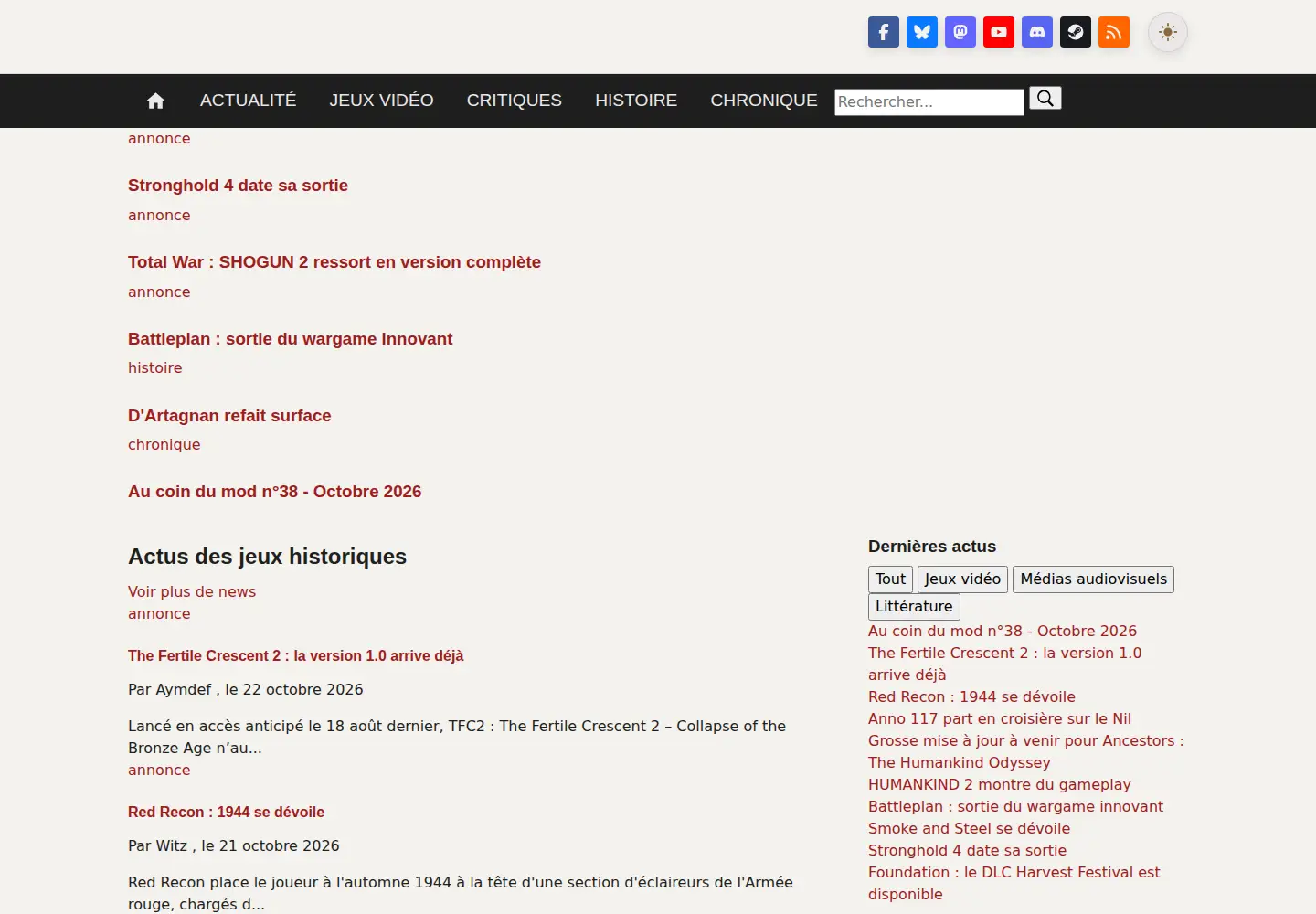Viewport: 1316px width, 914px height.
Task: Open Battleplan wargame innovant heading link
Action: click(290, 339)
